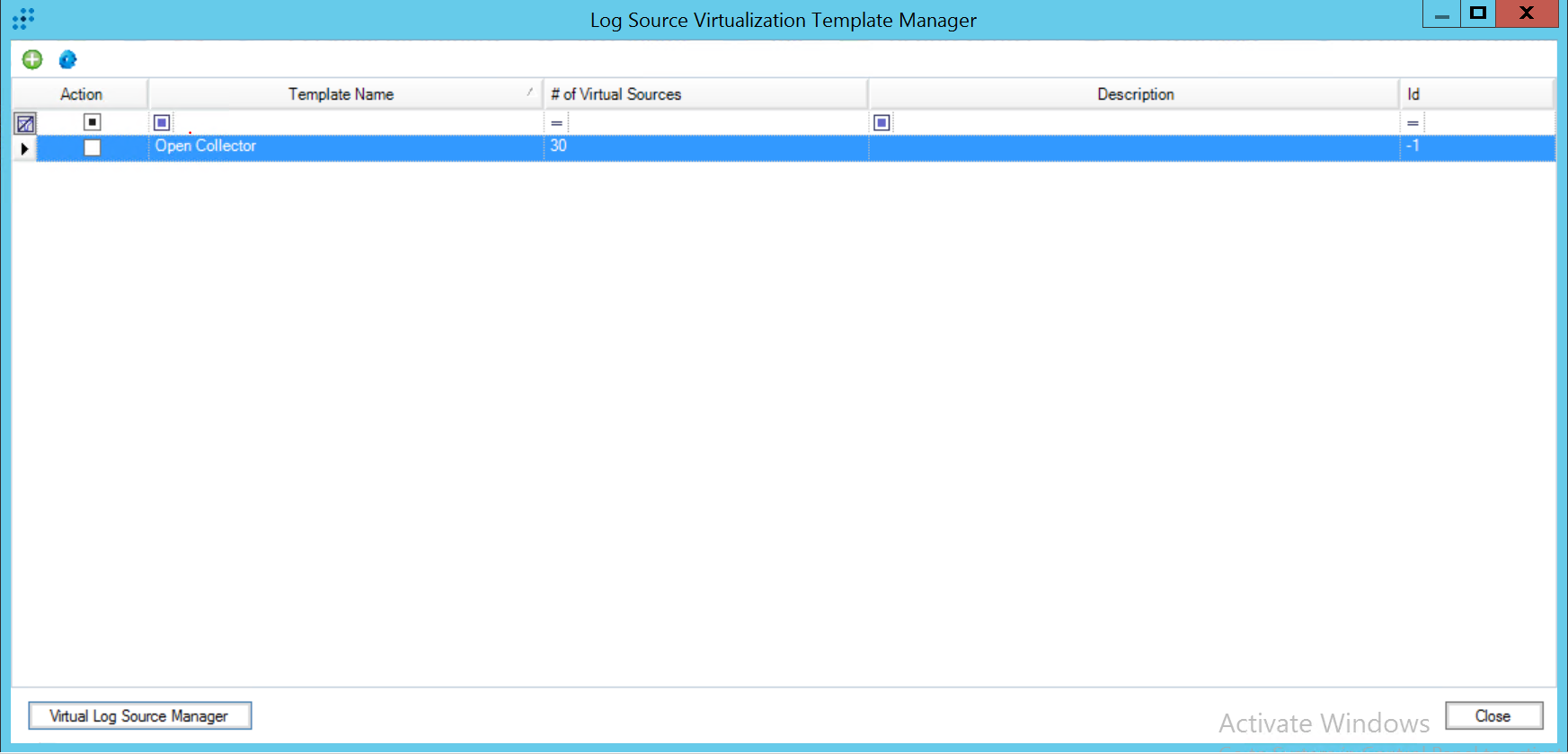Sort by # of Virtual Sources column

click(x=616, y=94)
